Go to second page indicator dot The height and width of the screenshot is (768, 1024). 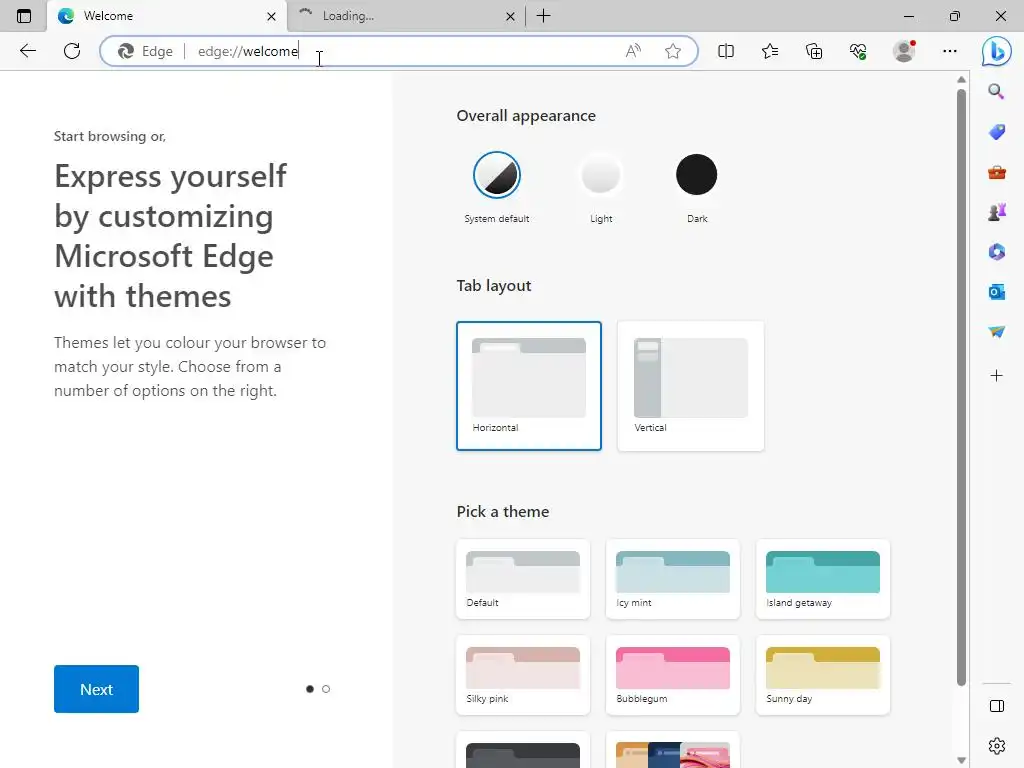pos(326,689)
